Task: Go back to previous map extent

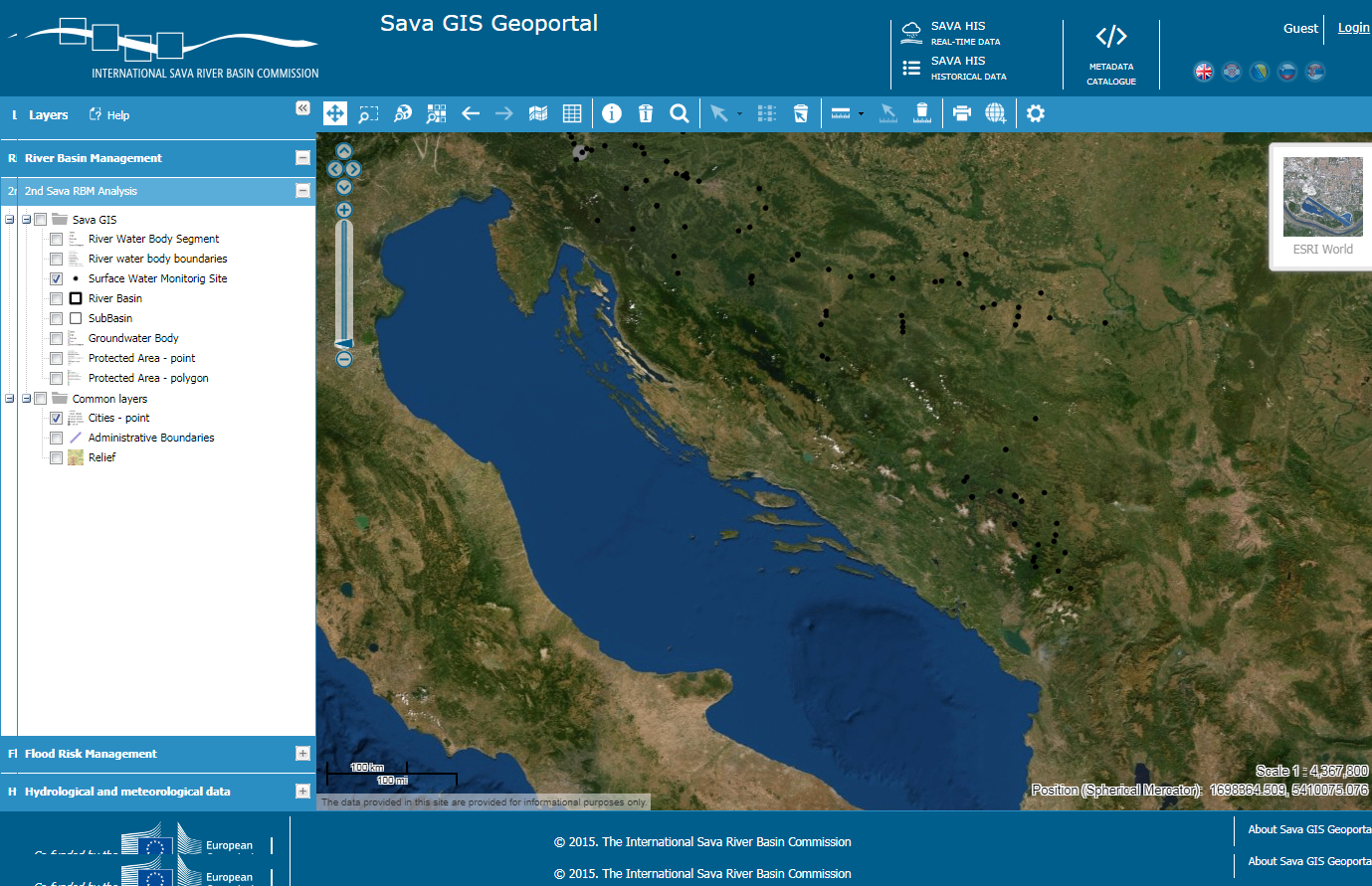Action: (x=471, y=113)
